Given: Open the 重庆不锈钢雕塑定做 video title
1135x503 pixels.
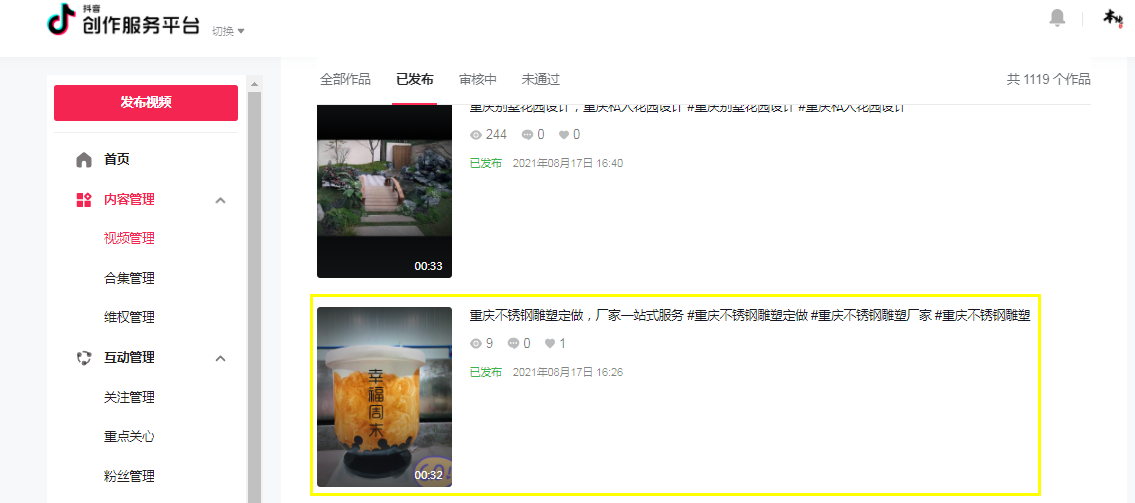Looking at the screenshot, I should pyautogui.click(x=749, y=316).
